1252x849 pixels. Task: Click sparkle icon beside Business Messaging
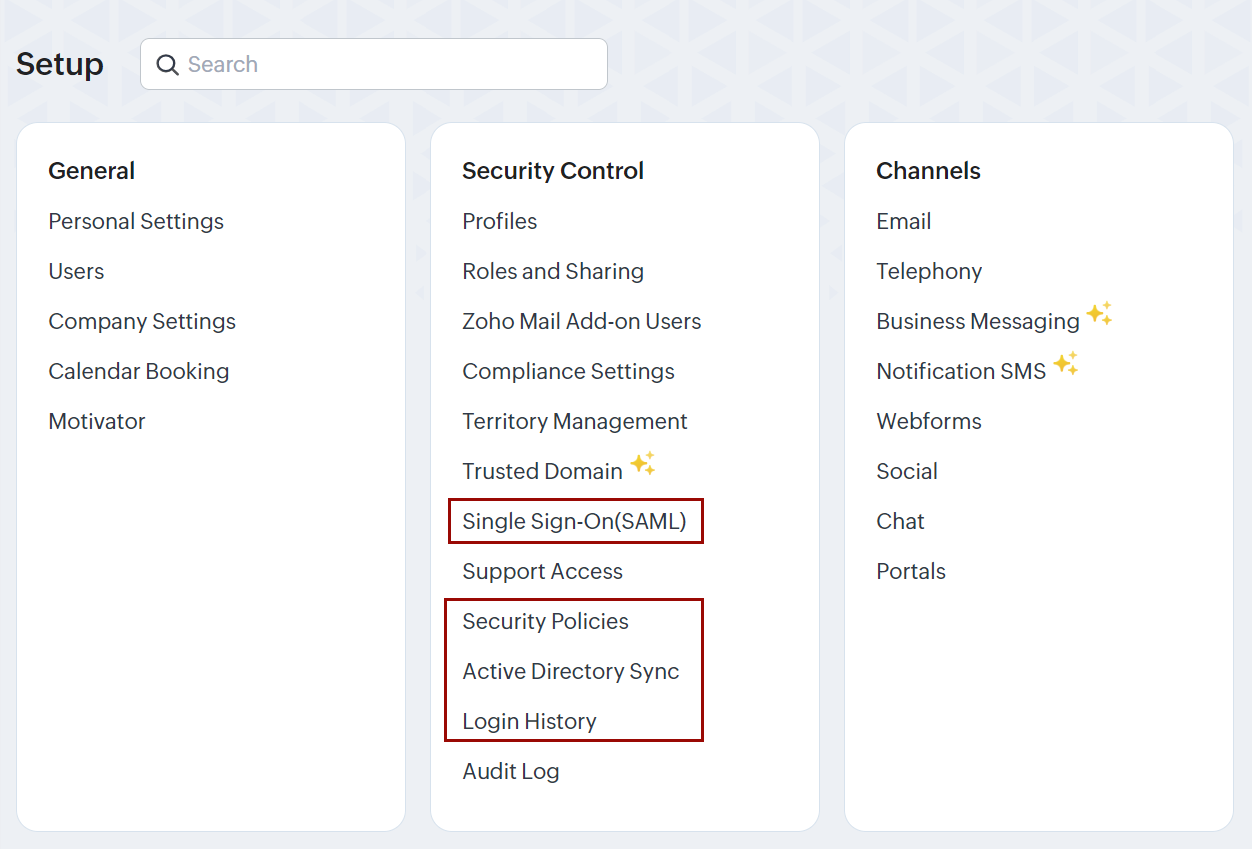click(x=1099, y=314)
